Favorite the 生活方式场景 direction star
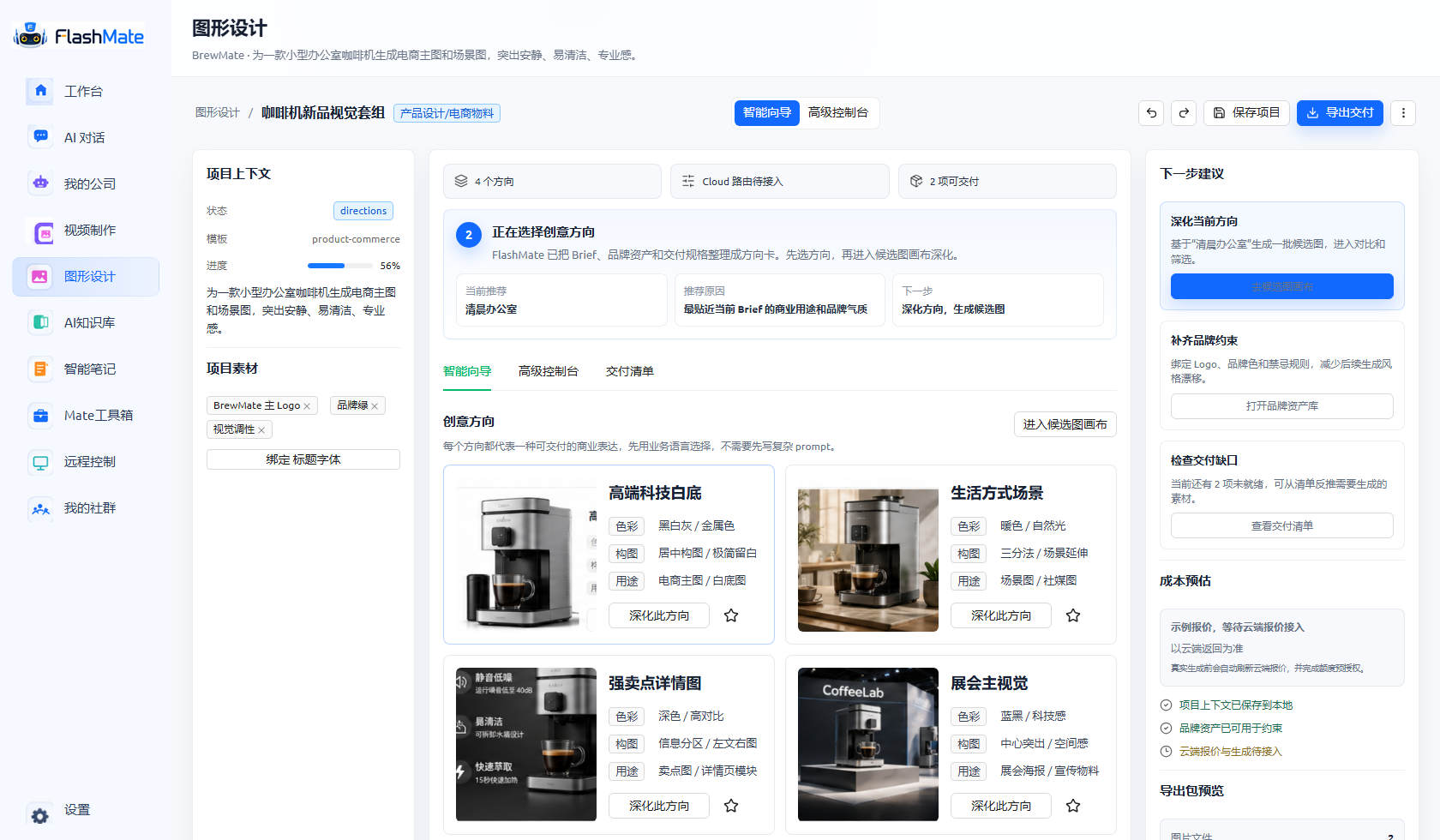The width and height of the screenshot is (1440, 840). click(1073, 615)
